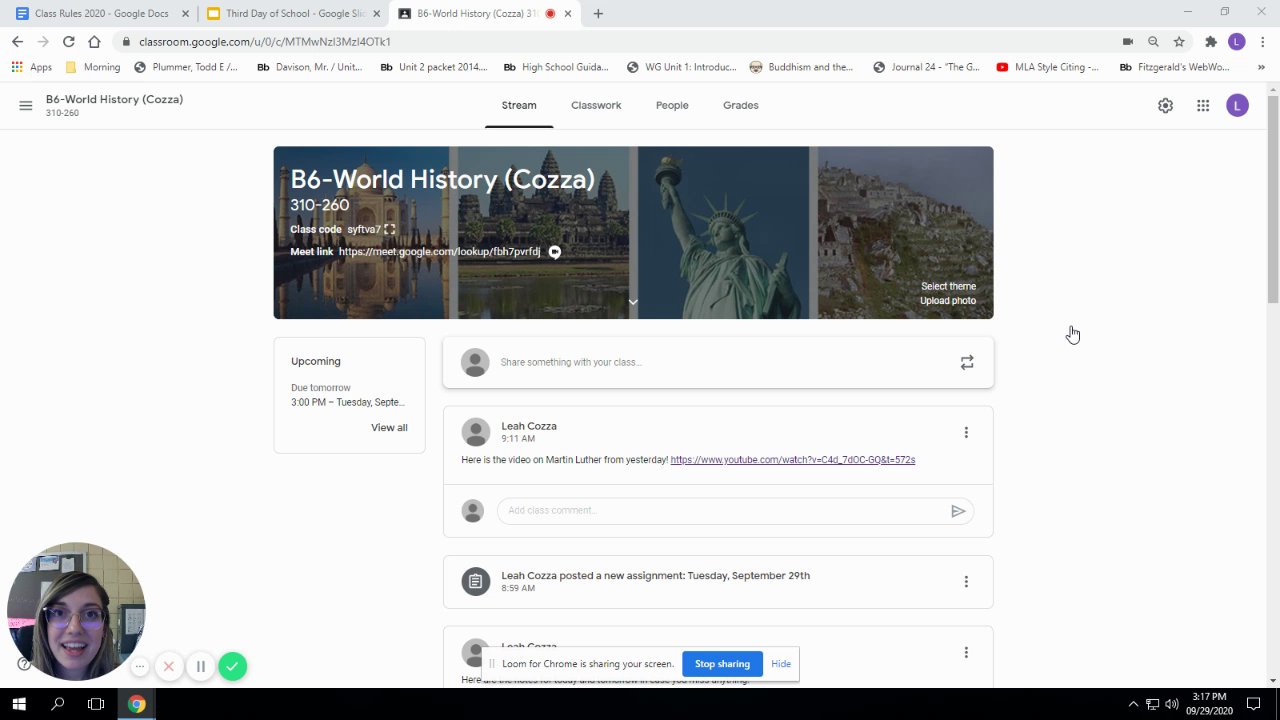Close the Third Day of School tab
This screenshot has height=720, width=1280.
point(376,14)
